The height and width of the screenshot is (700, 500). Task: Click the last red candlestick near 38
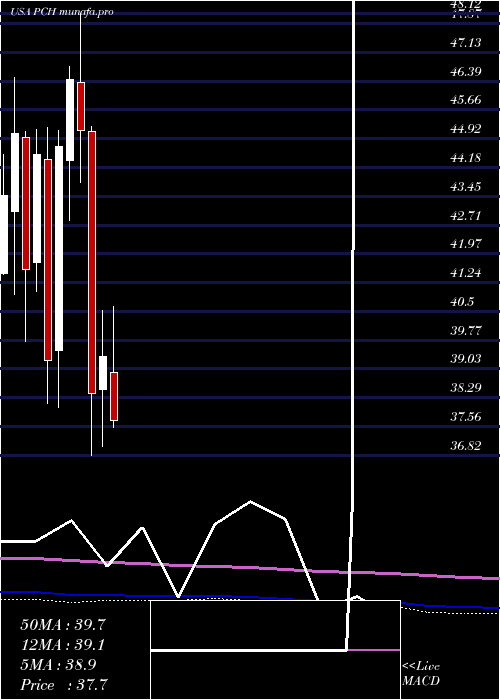point(114,396)
